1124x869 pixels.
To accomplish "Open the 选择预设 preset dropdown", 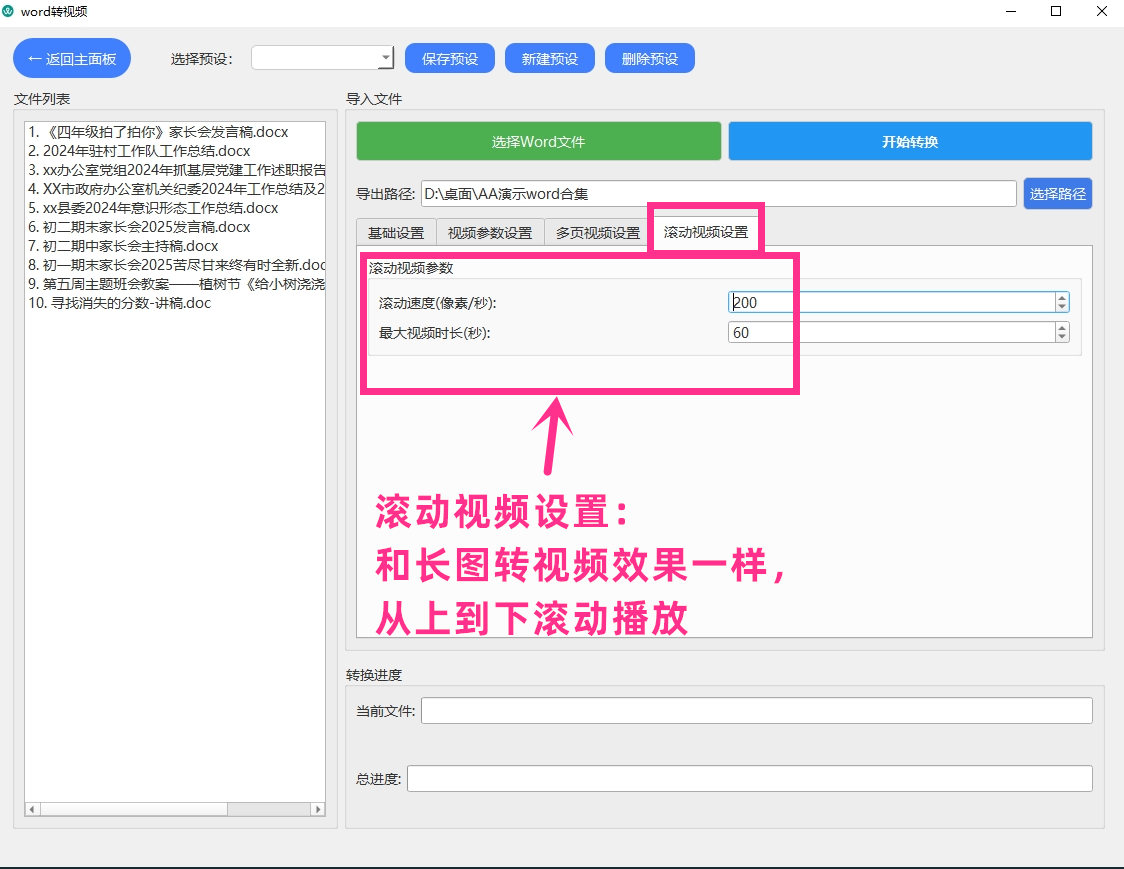I will tap(323, 58).
